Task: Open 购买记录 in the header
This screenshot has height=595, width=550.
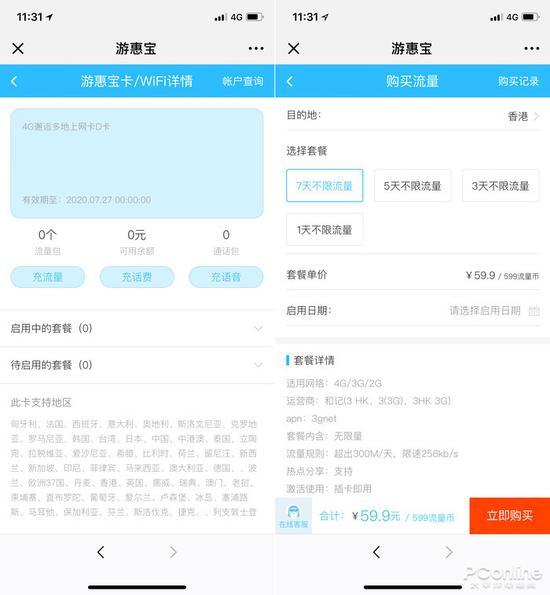Action: 518,81
